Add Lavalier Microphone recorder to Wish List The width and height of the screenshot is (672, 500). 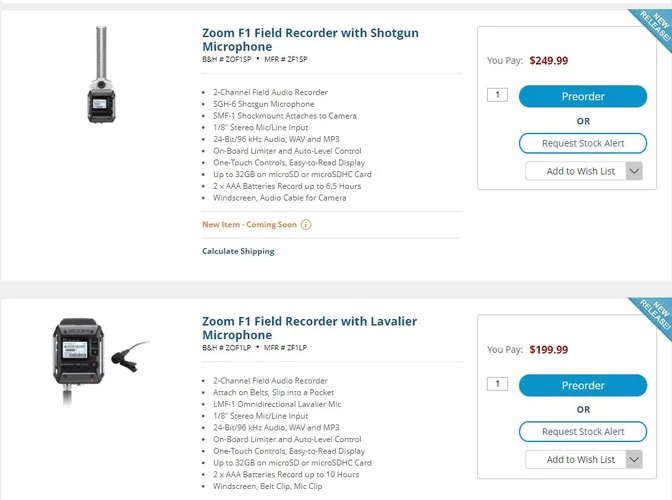(x=575, y=459)
